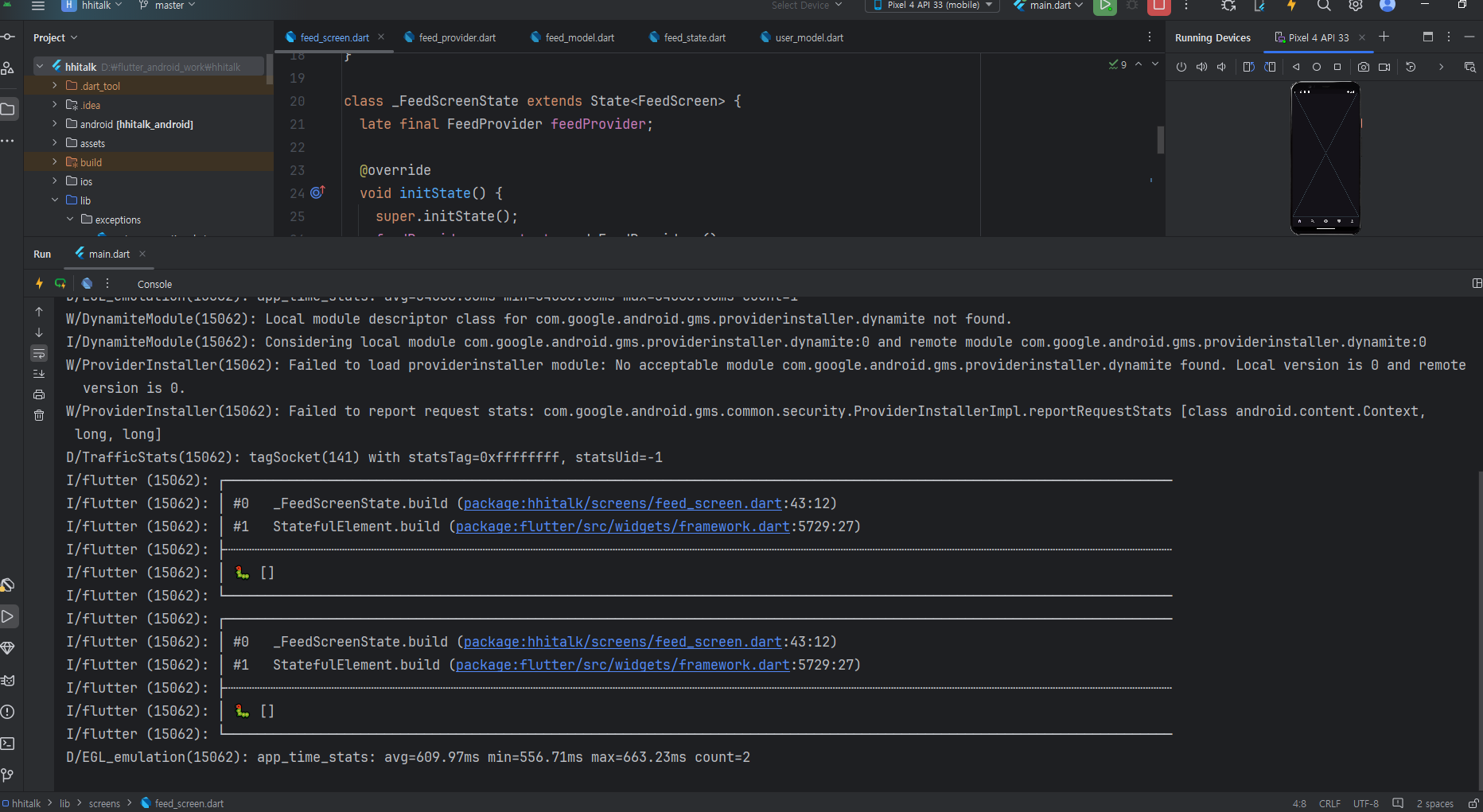Click CRLF line separator in status bar
The height and width of the screenshot is (812, 1483).
[1329, 804]
